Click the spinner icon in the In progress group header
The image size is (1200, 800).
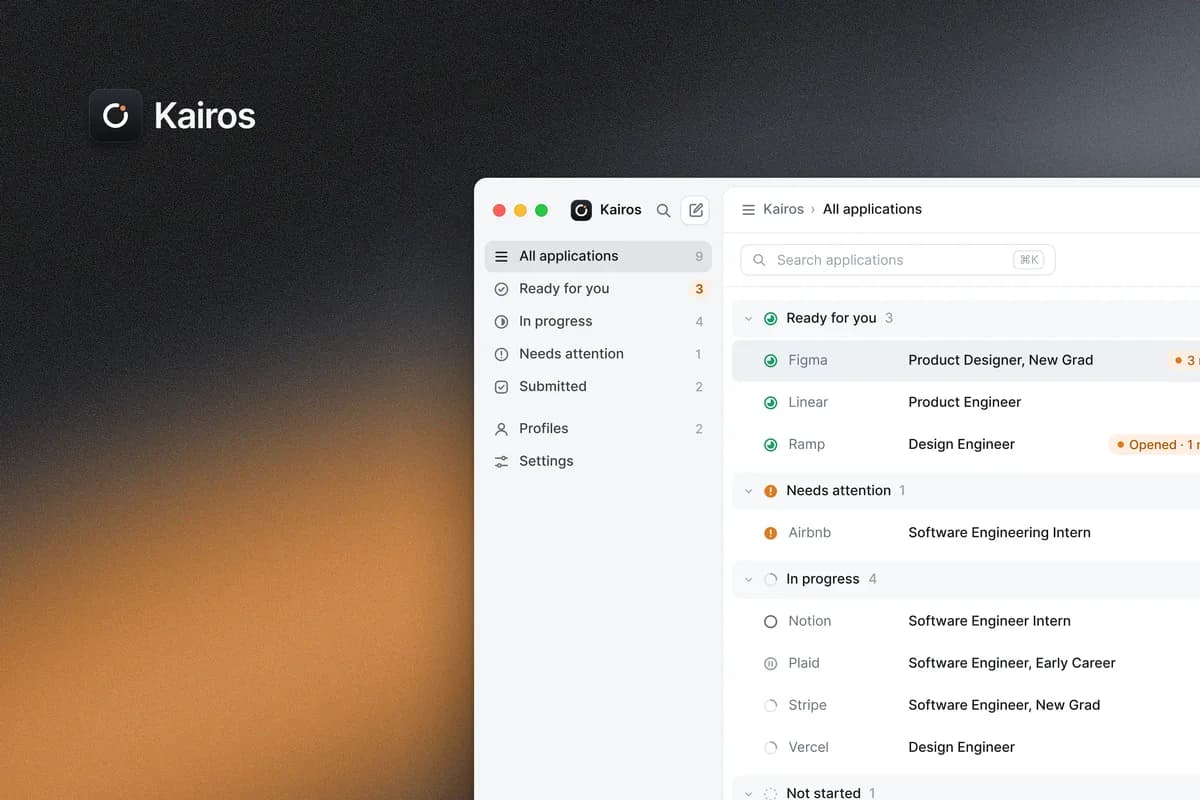(x=770, y=579)
